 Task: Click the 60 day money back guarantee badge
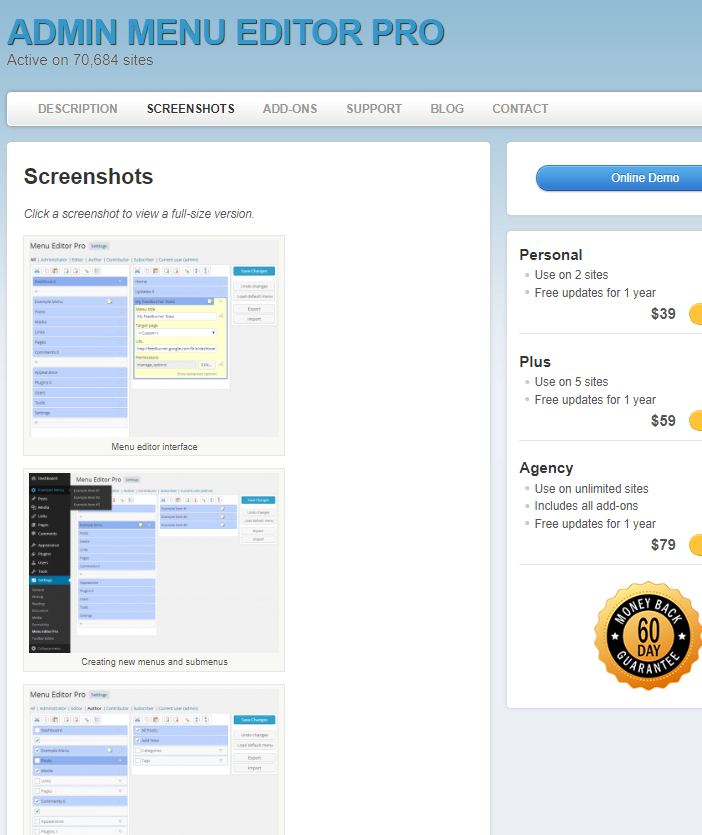pos(648,636)
